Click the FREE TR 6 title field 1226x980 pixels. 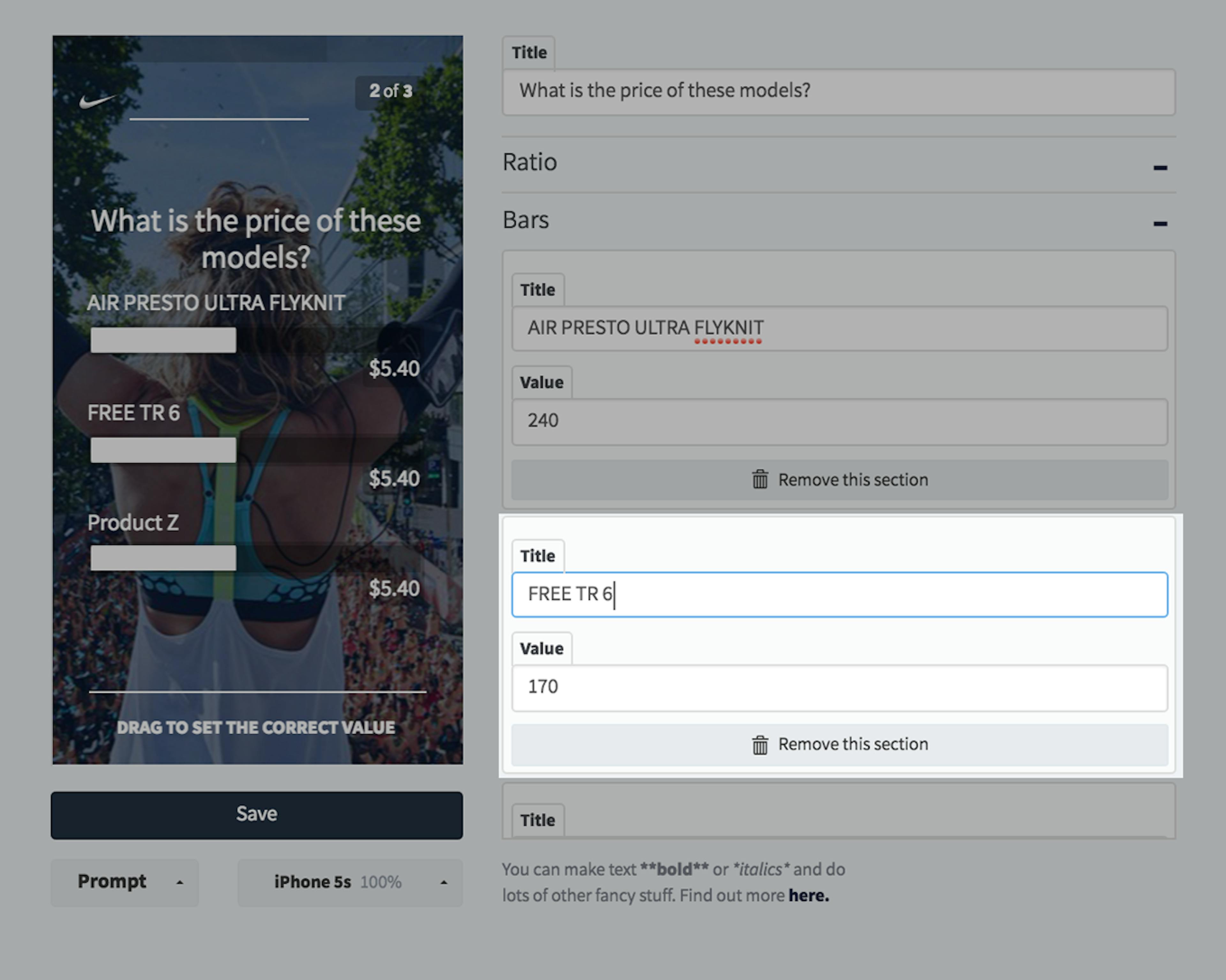pos(839,594)
